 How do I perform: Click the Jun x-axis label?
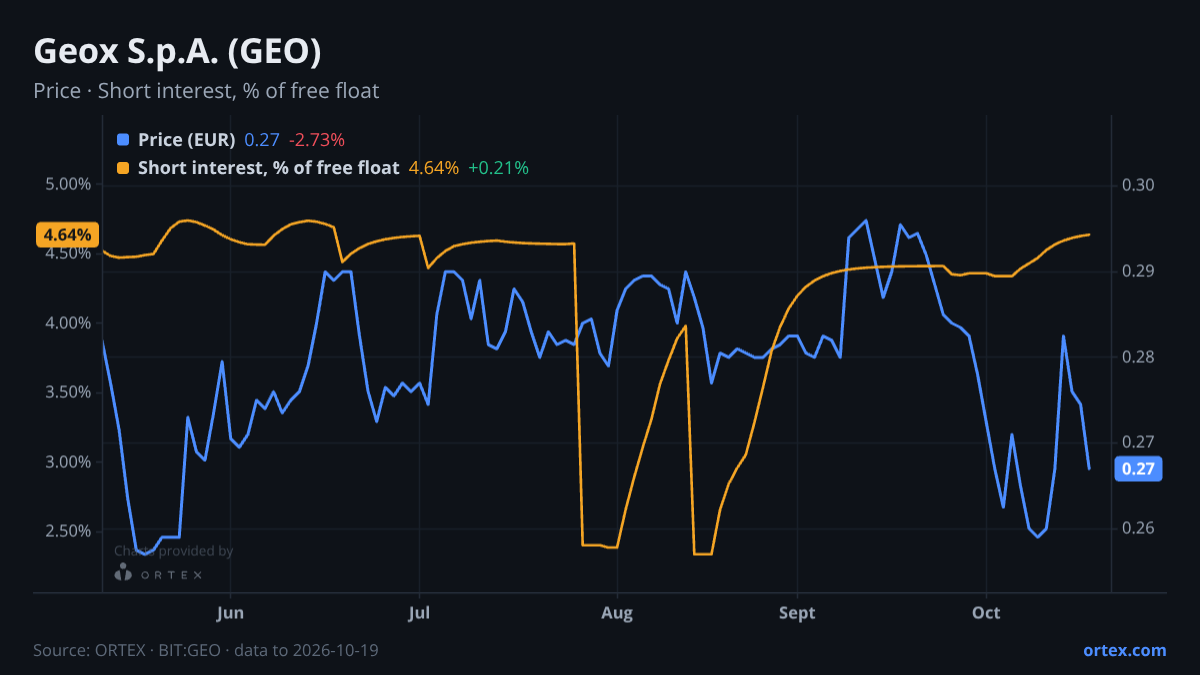coord(230,612)
